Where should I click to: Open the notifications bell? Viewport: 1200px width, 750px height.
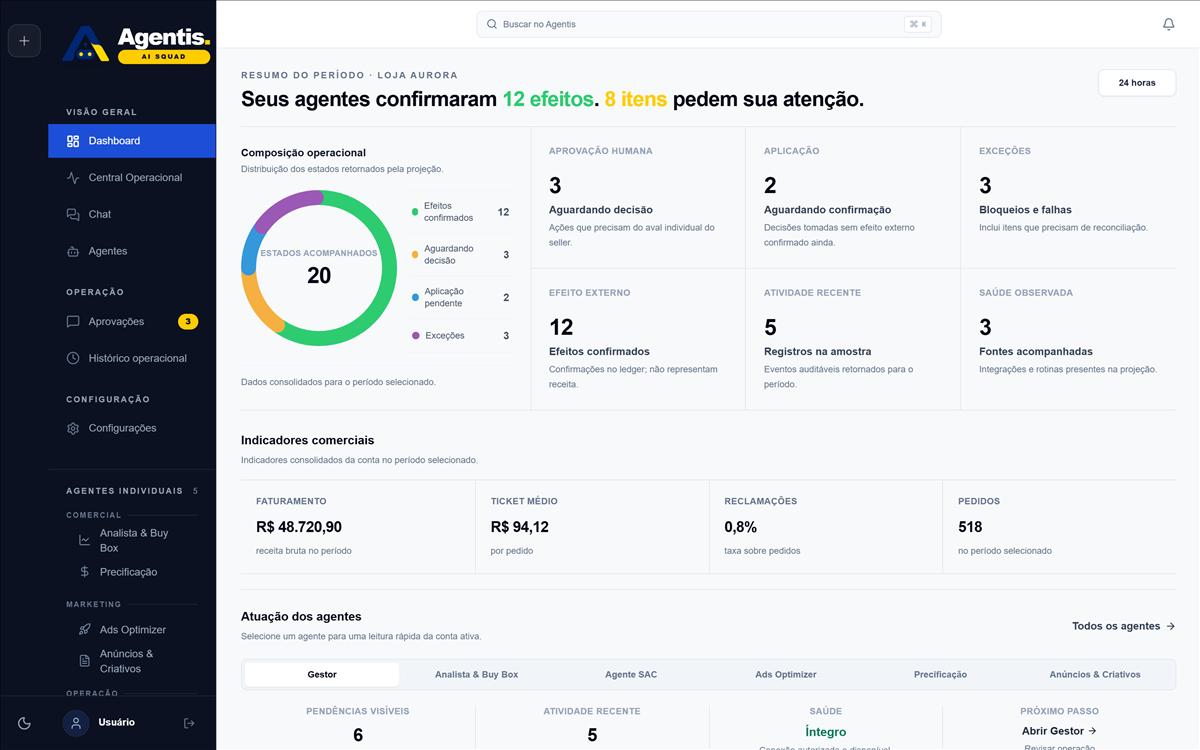click(x=1168, y=24)
